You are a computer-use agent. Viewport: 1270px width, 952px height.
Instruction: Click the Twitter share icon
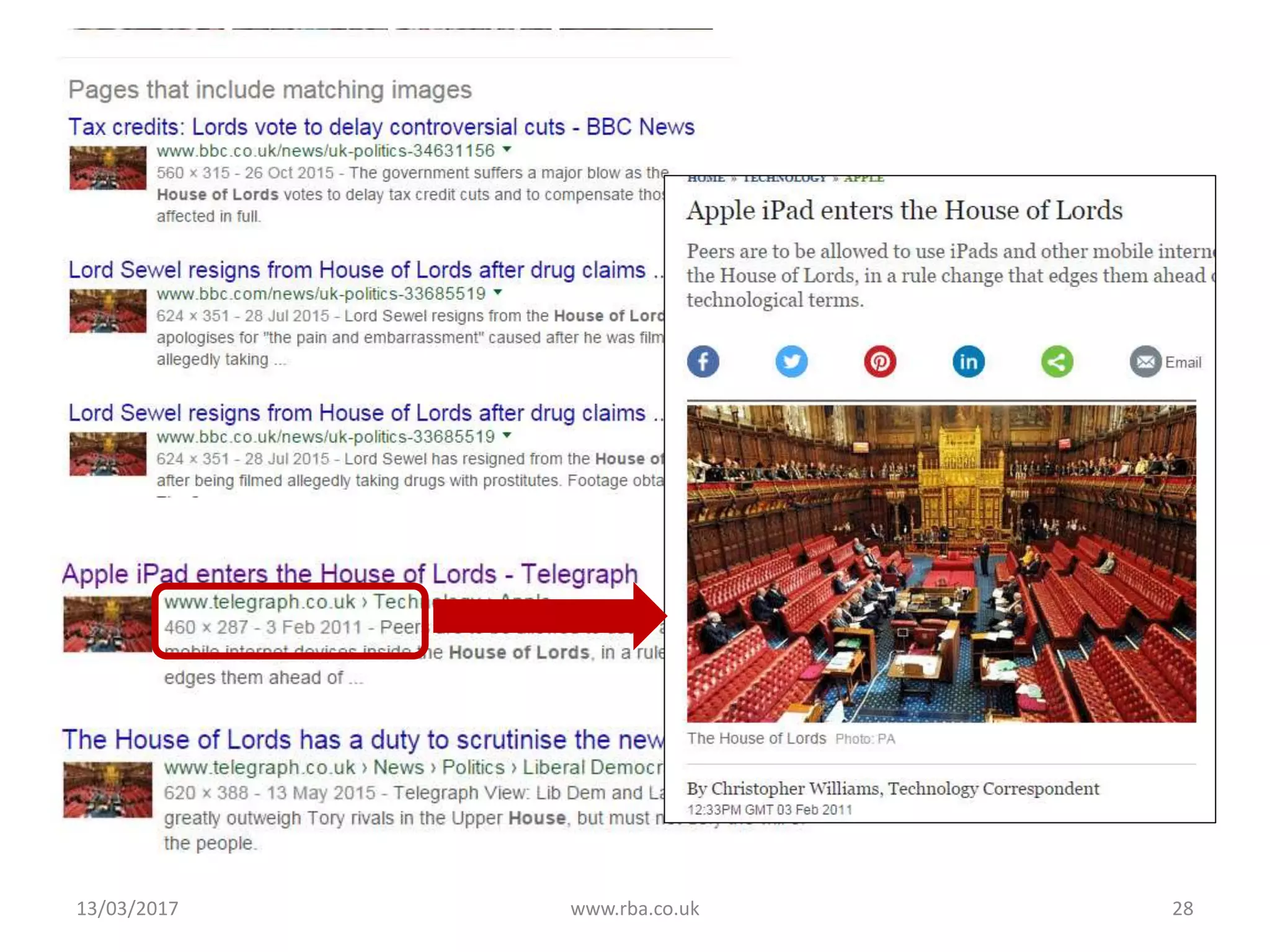coord(791,361)
